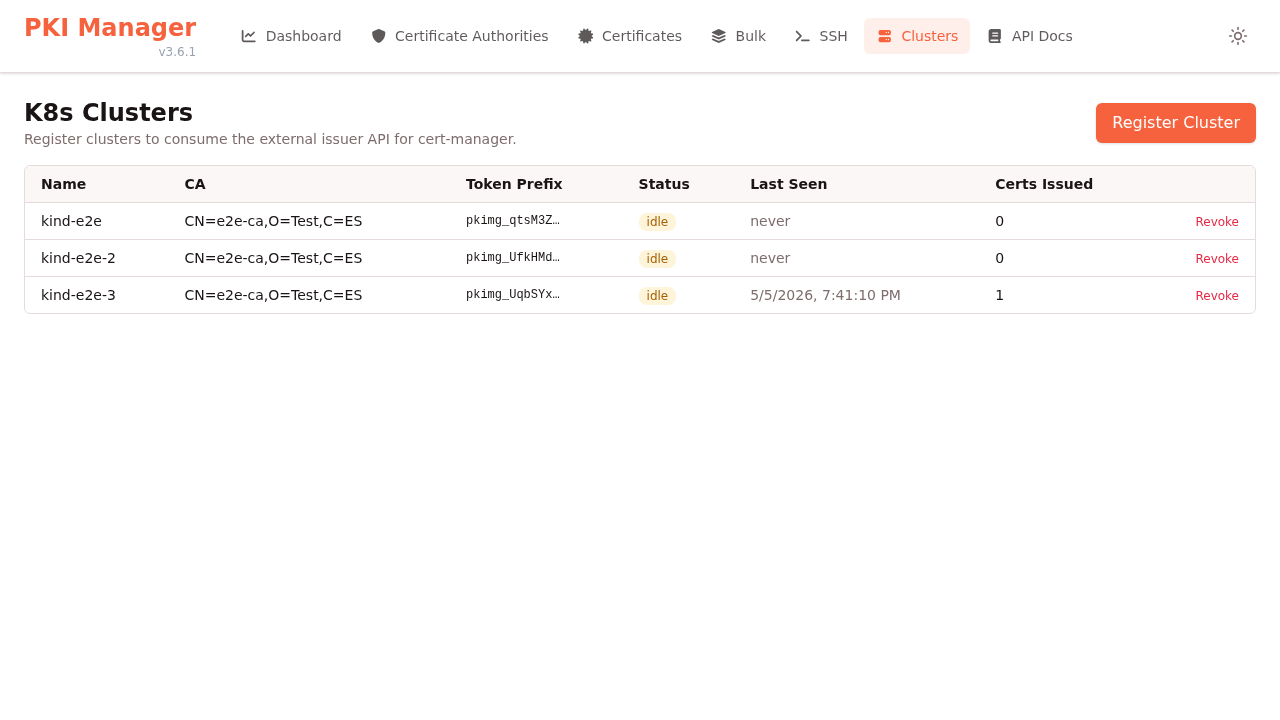Open the SSH section label
Viewport: 1280px width, 720px height.
(833, 36)
